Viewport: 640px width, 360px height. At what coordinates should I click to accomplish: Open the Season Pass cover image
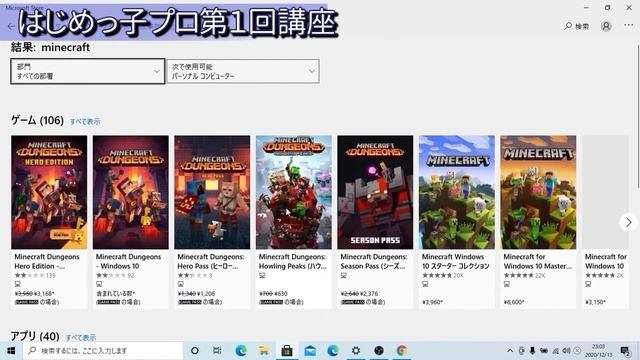(x=375, y=192)
